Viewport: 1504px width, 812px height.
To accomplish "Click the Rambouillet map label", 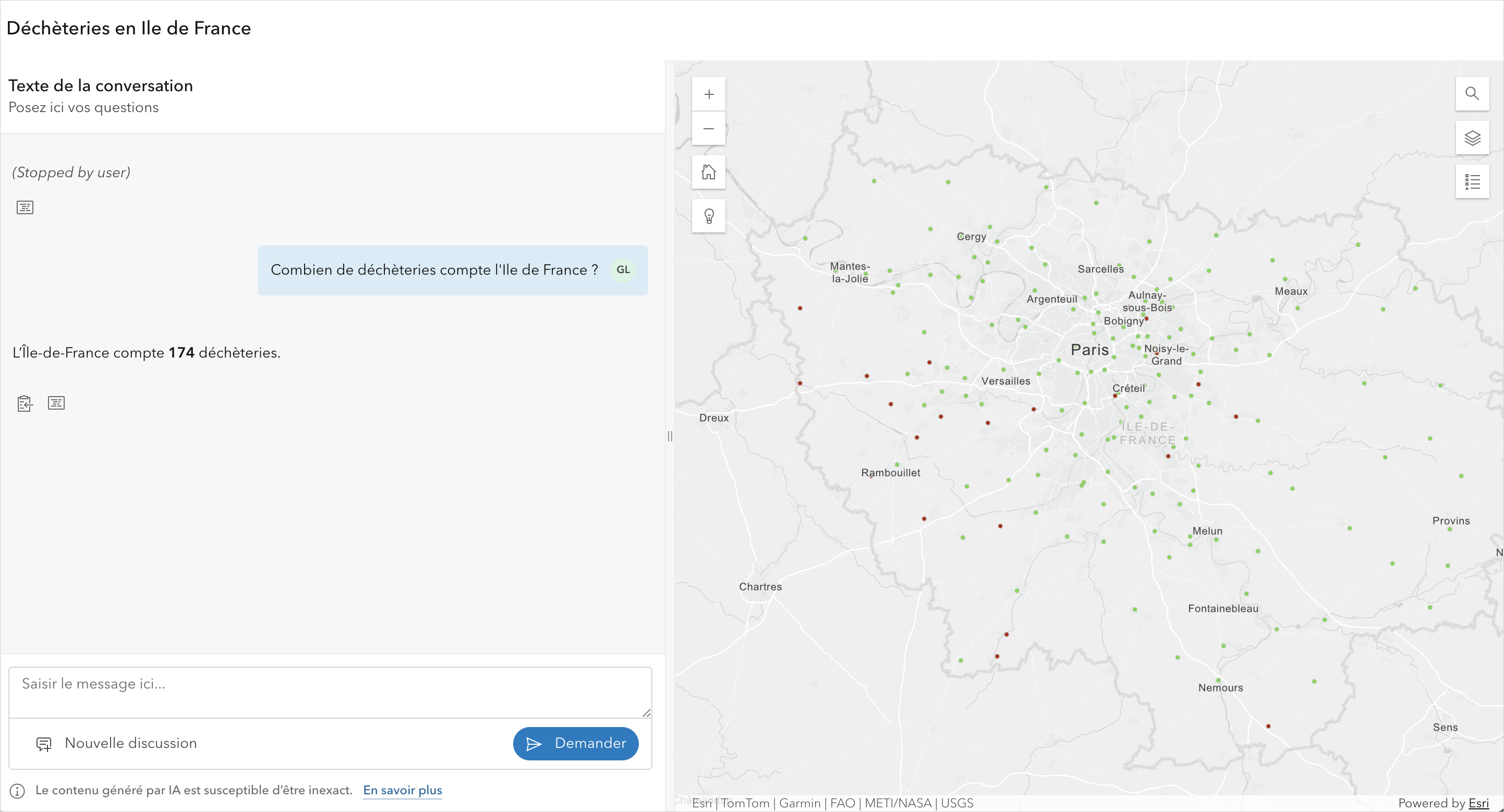I will click(x=890, y=473).
